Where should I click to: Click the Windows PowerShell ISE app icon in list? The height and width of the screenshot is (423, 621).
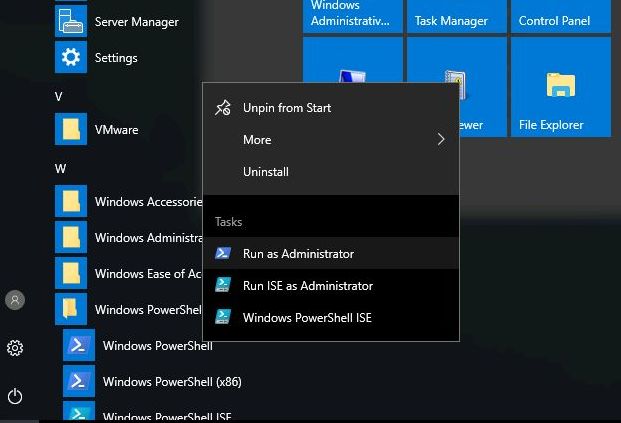pos(79,411)
